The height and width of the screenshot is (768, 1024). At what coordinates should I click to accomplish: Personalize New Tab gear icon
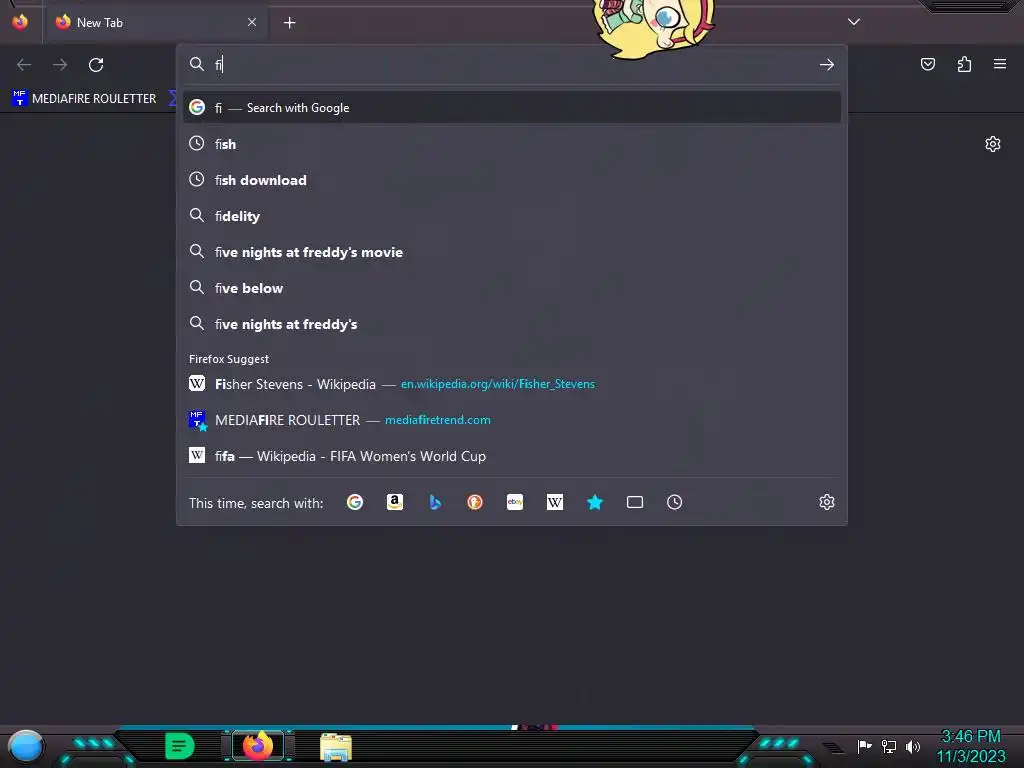pos(993,144)
